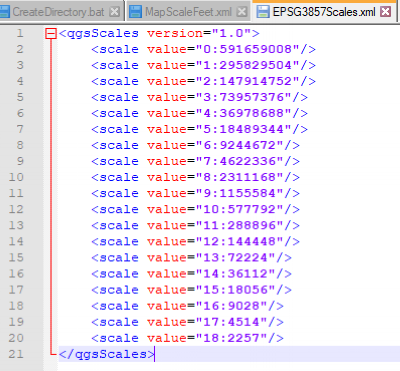Click the scale value "9:1155584"
Screen dimensions: 400x371
pos(240,193)
